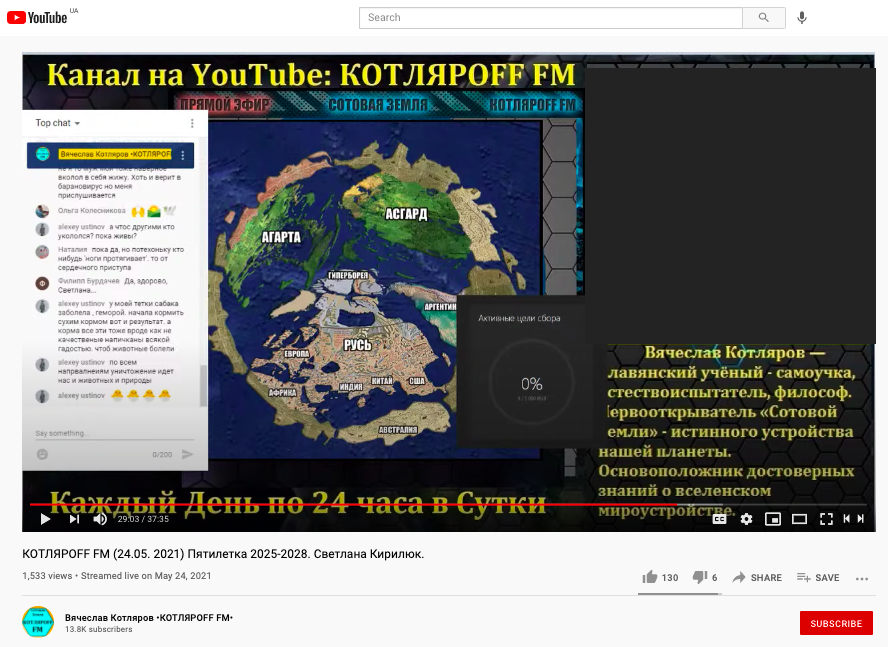Expand the Top chat dropdown
The width and height of the screenshot is (888, 647).
(58, 123)
